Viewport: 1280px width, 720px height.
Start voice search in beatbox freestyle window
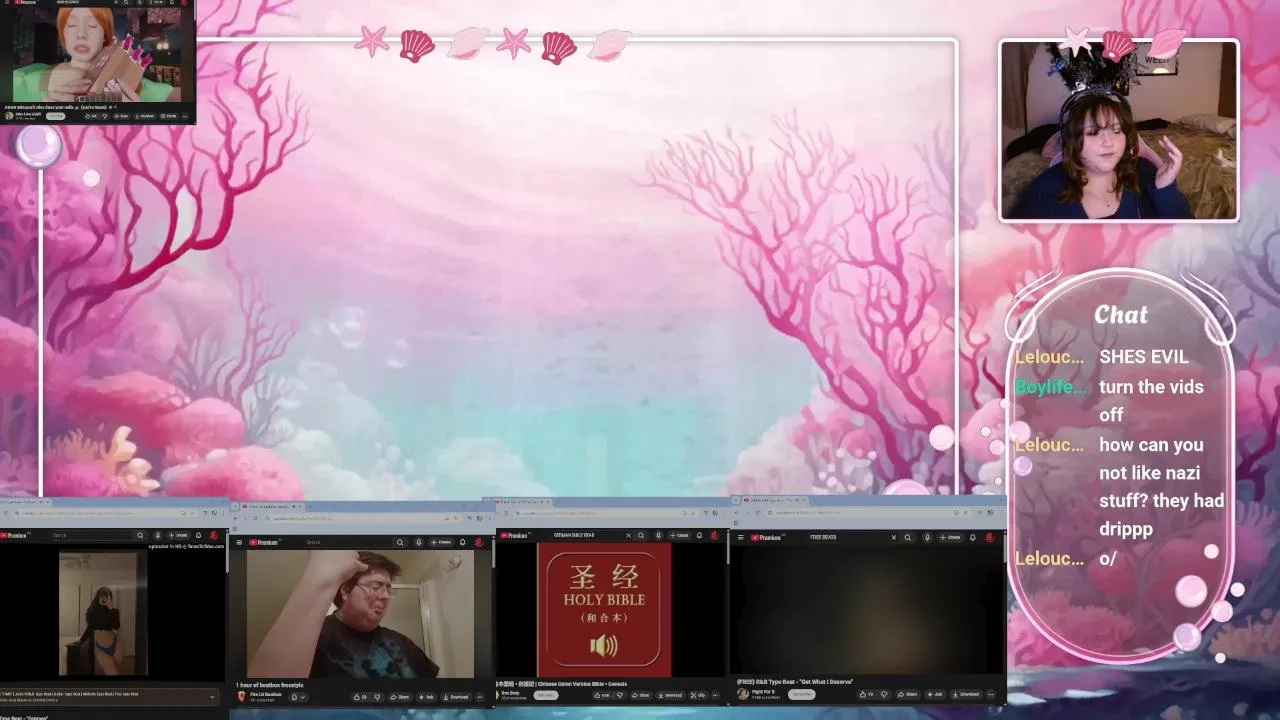click(x=419, y=542)
